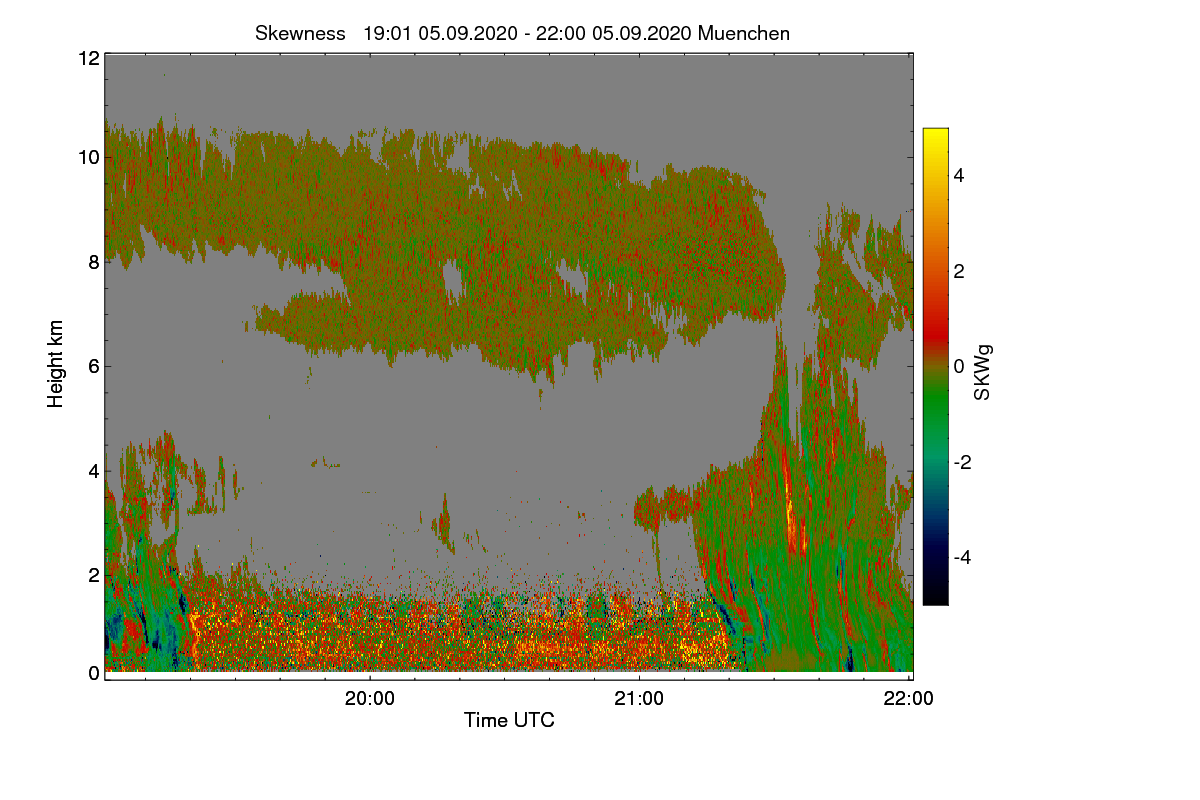
Task: Click the yellow top of the colorbar
Action: 935,140
